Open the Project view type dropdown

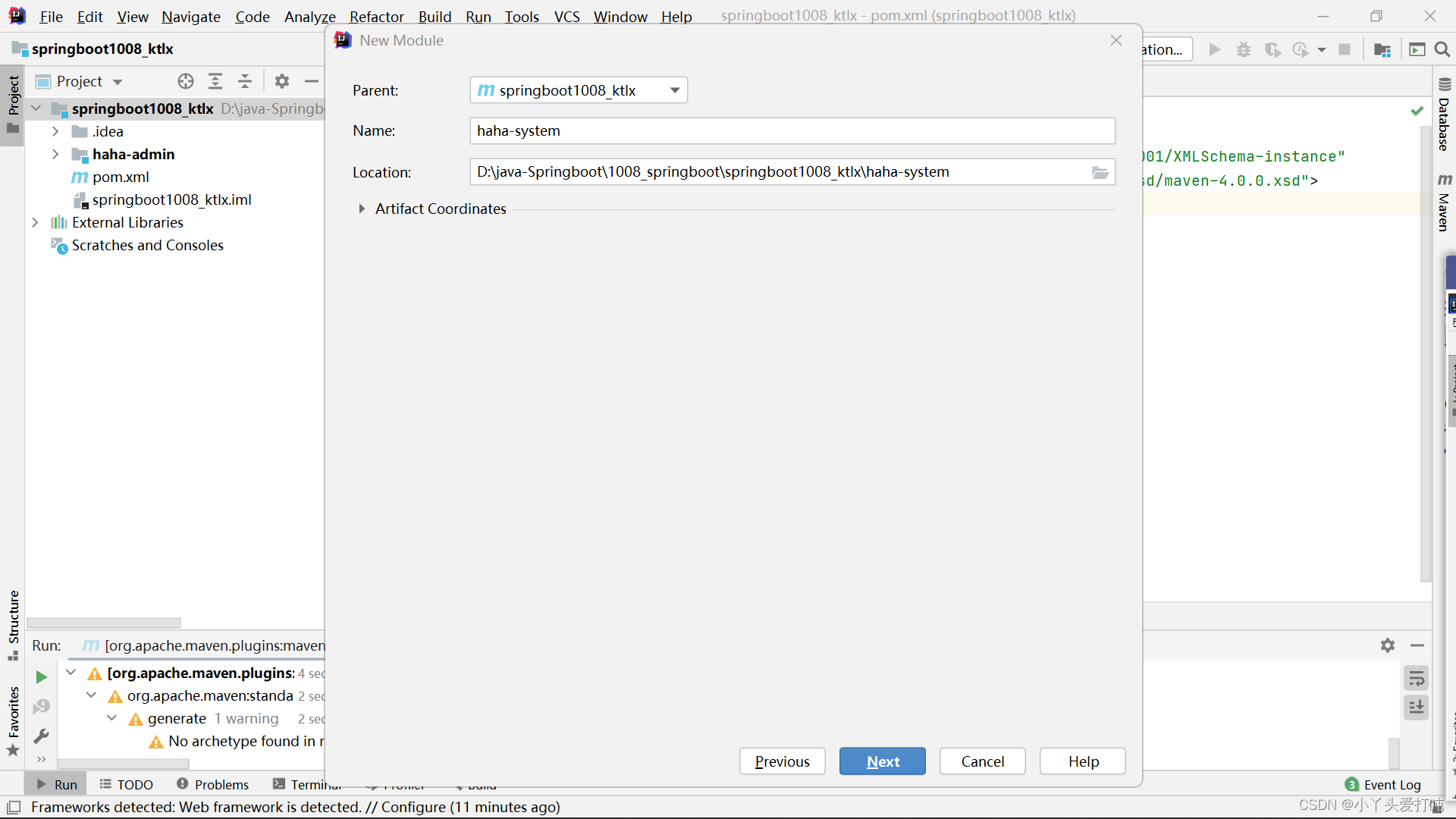pos(118,82)
